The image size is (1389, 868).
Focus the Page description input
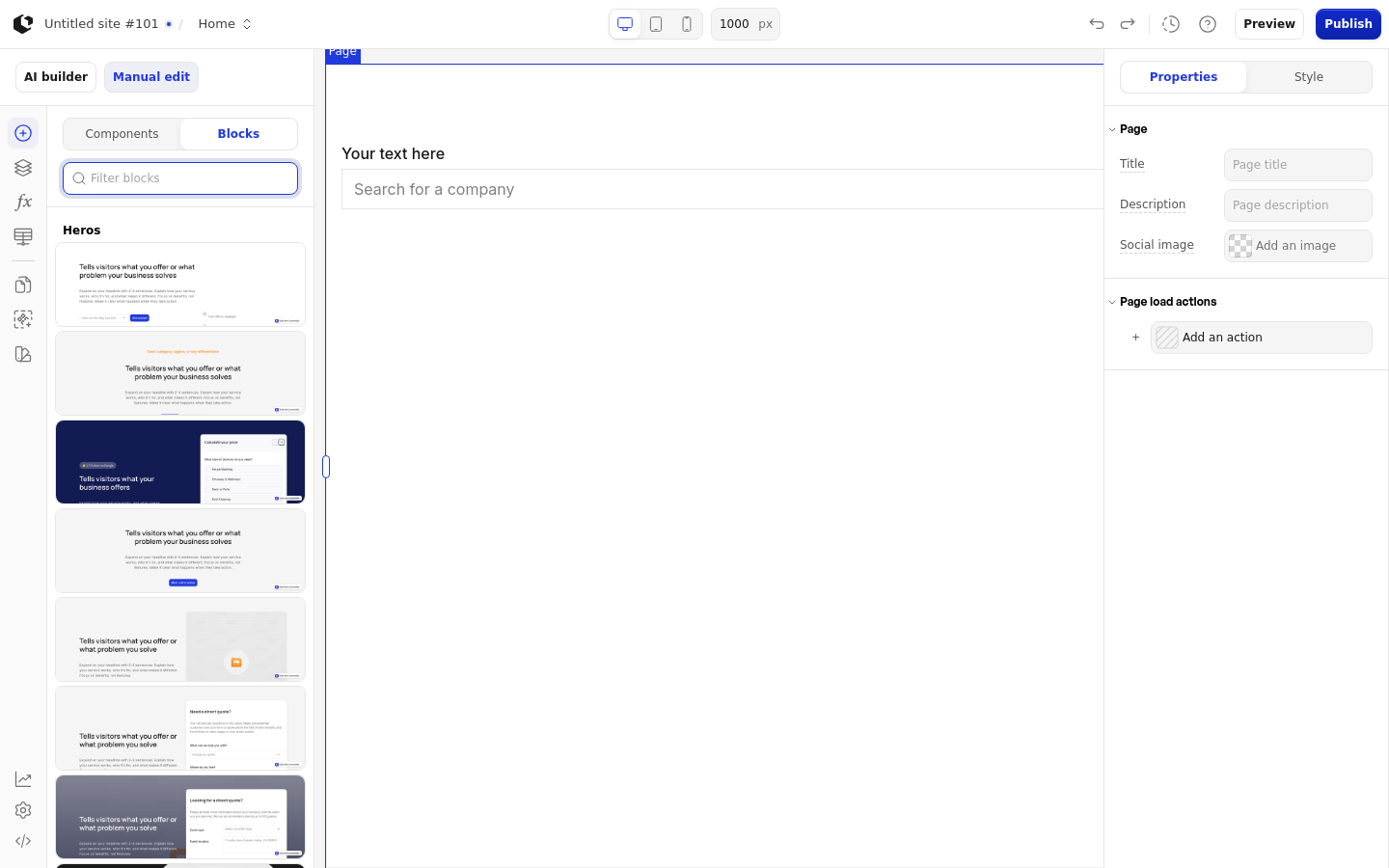click(x=1298, y=205)
